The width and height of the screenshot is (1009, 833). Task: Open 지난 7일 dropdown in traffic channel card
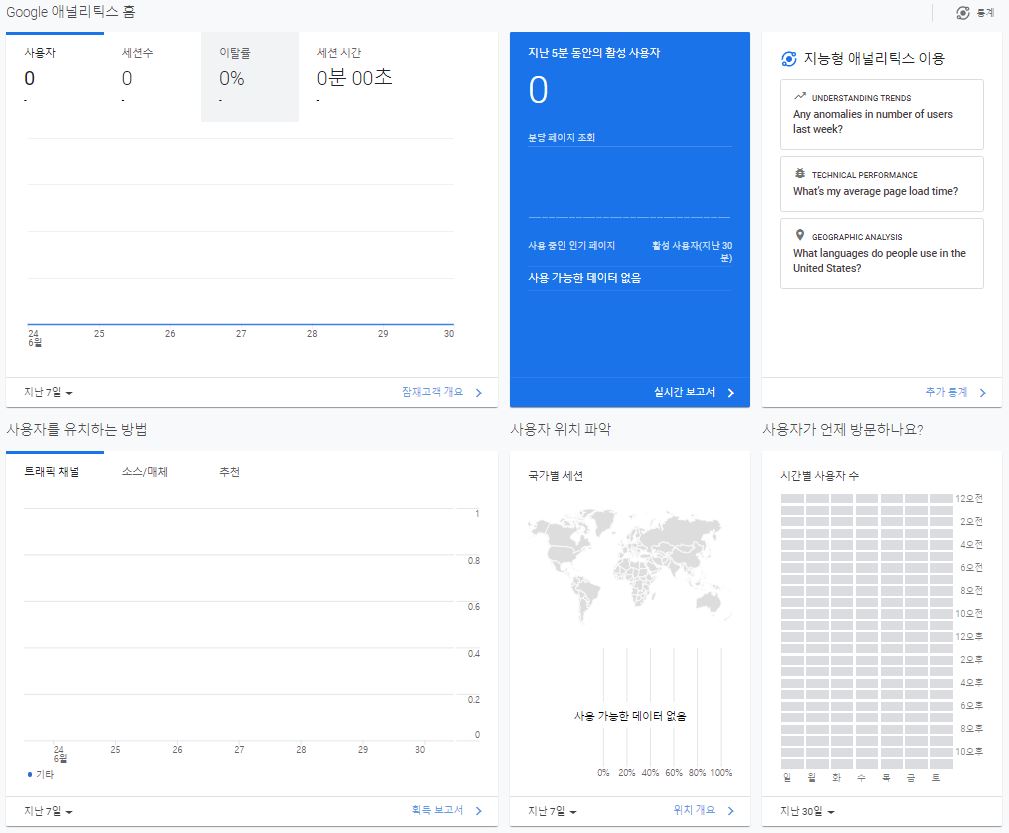48,811
